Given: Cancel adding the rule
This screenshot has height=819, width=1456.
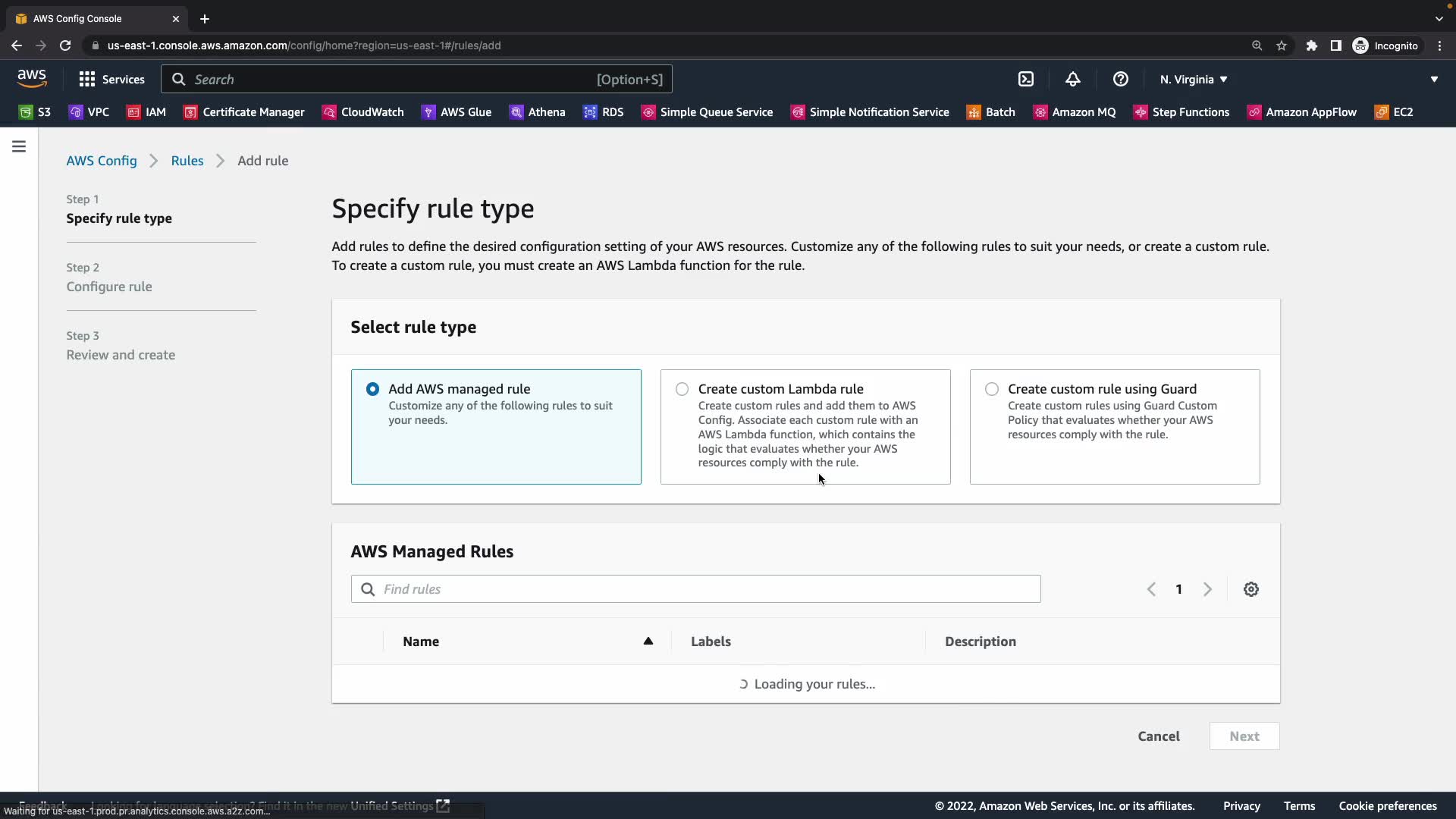Looking at the screenshot, I should (x=1158, y=736).
